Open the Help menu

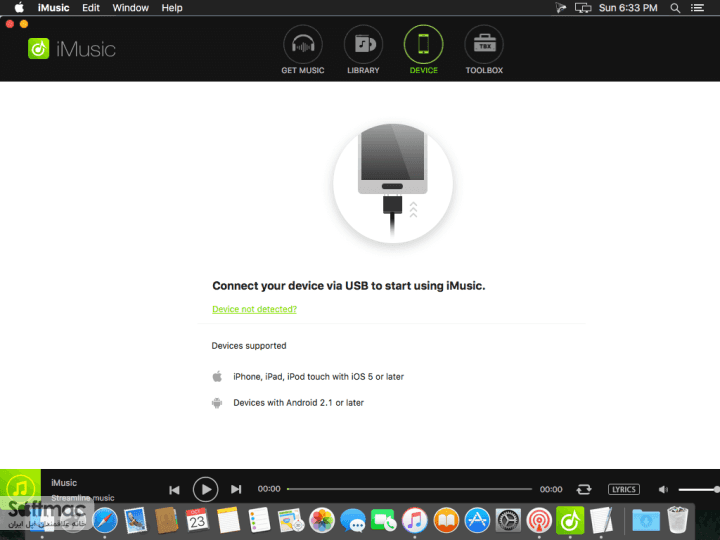[172, 8]
